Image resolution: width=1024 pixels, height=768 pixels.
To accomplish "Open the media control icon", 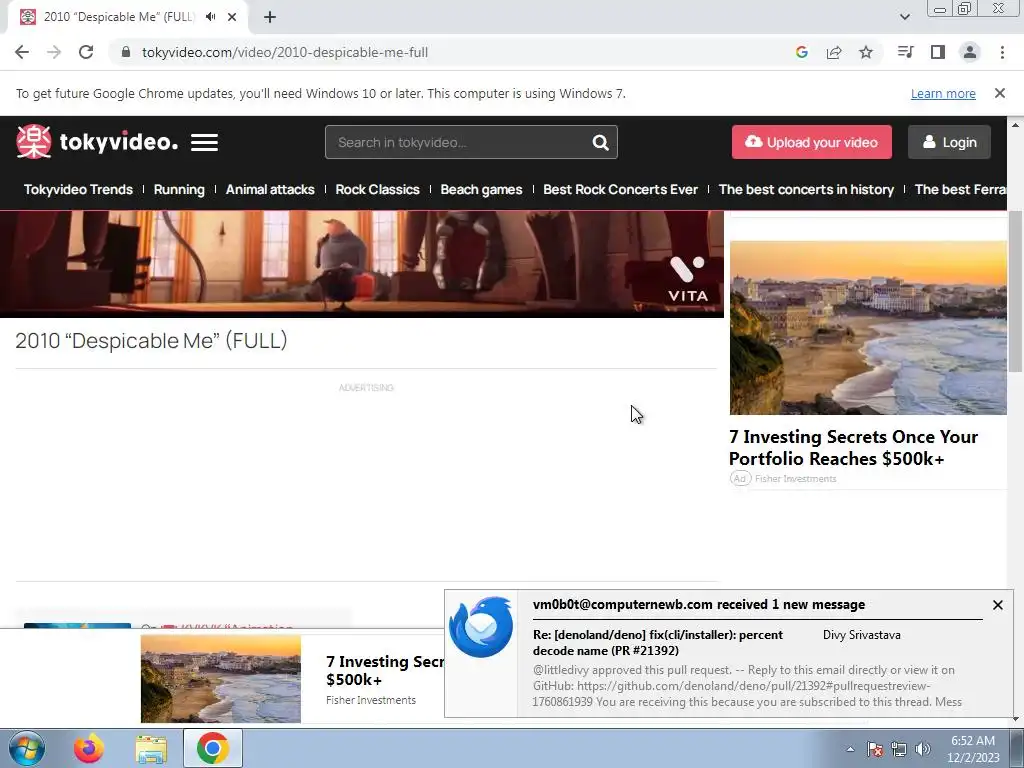I will click(906, 52).
